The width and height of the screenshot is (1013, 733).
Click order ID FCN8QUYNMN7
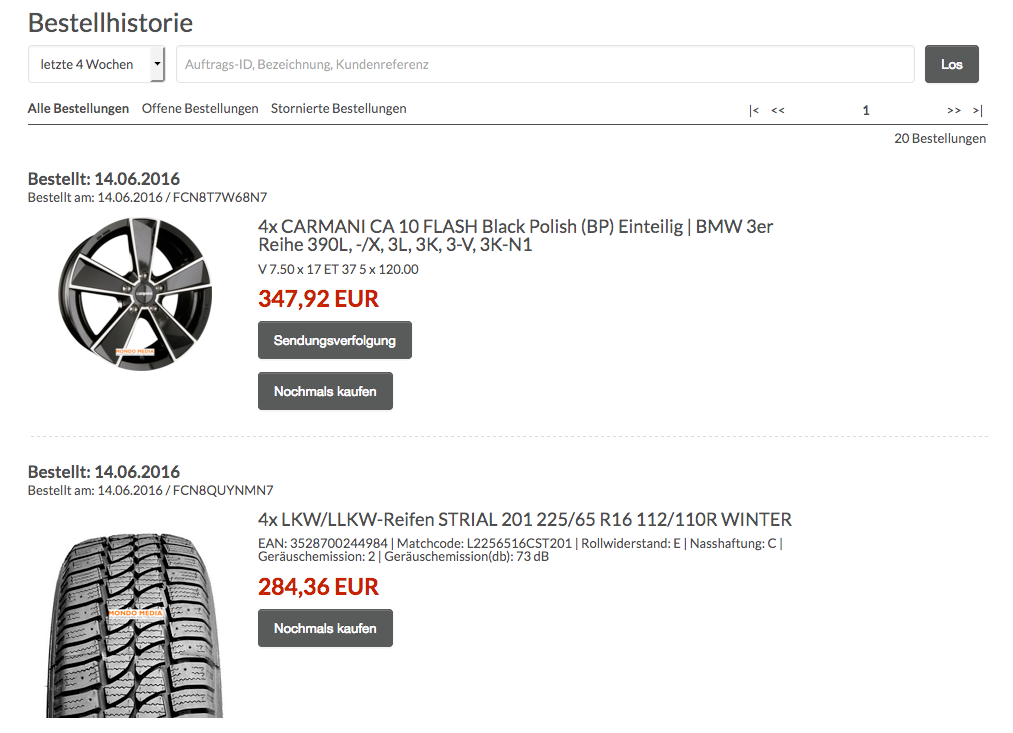(222, 490)
